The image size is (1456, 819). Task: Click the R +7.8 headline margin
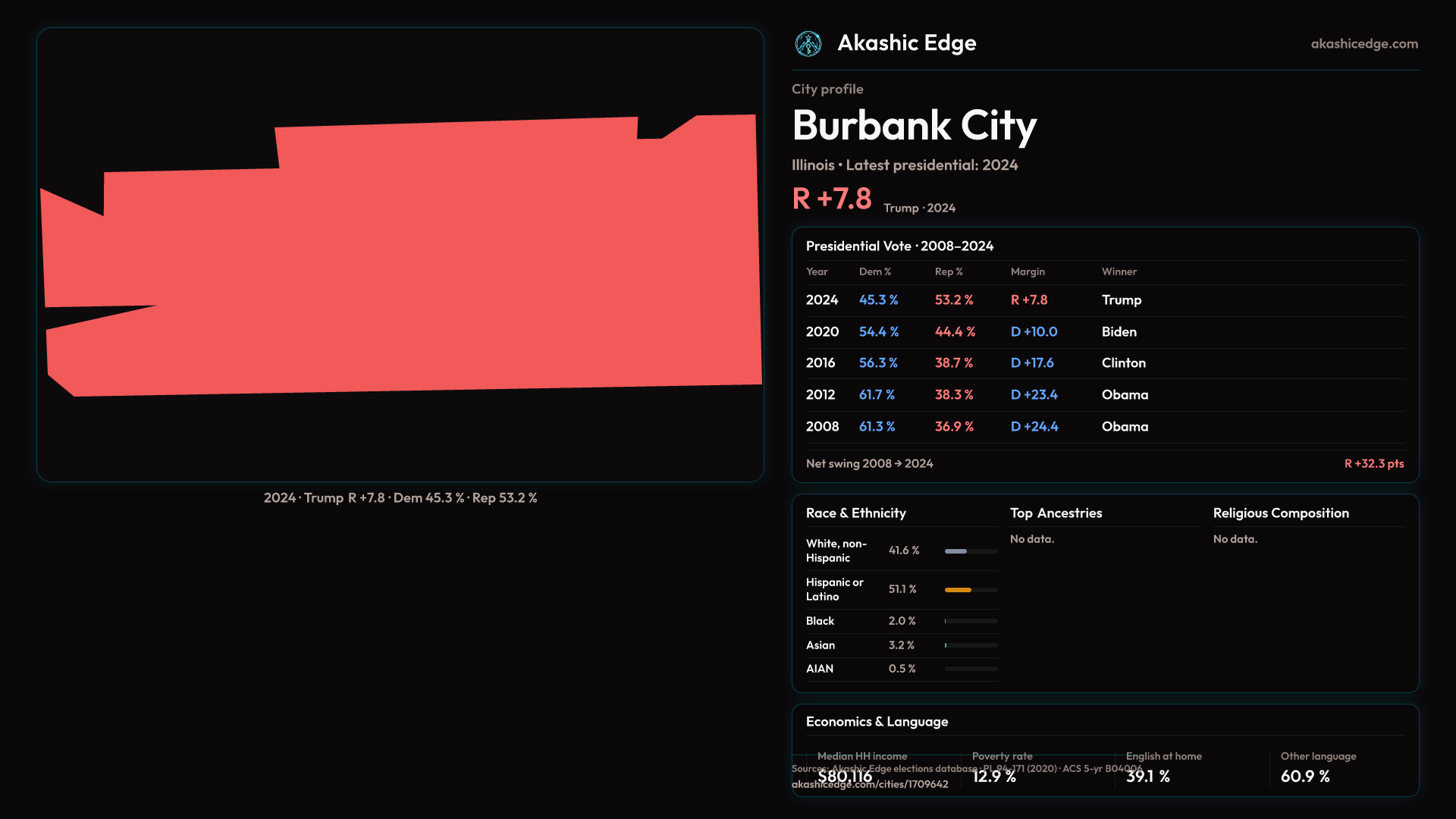click(x=831, y=199)
